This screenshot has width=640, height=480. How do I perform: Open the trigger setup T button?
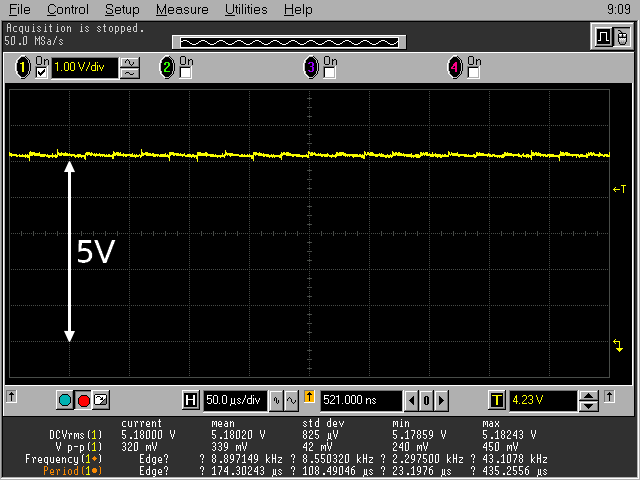497,400
